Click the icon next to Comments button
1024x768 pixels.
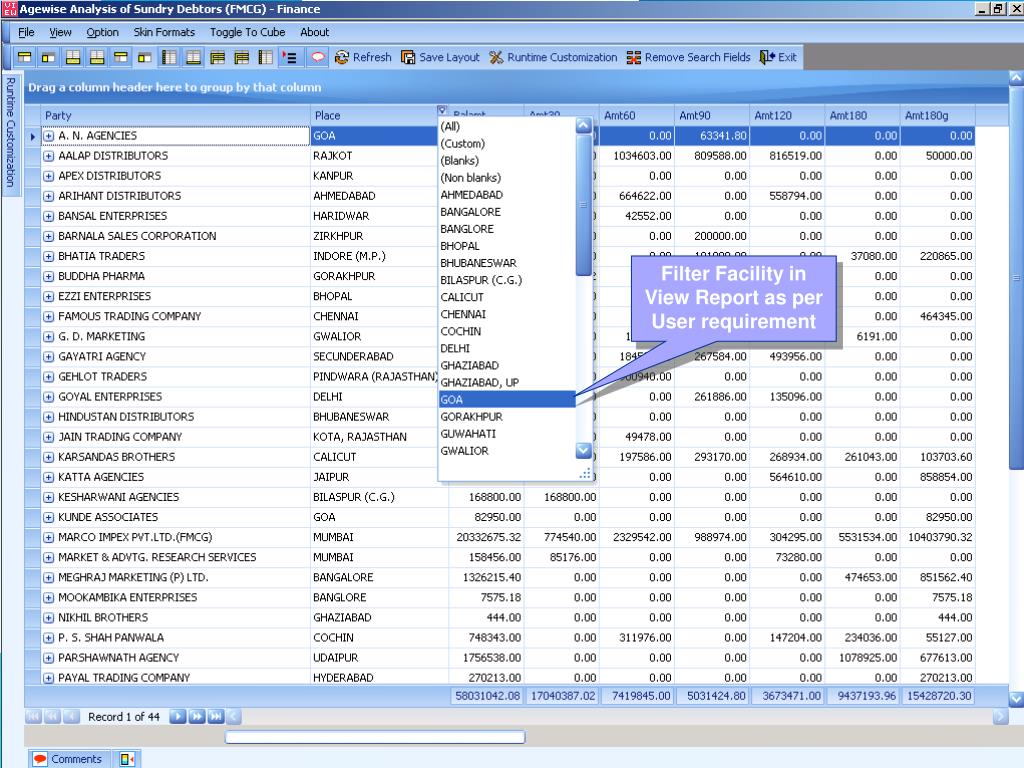coord(127,759)
